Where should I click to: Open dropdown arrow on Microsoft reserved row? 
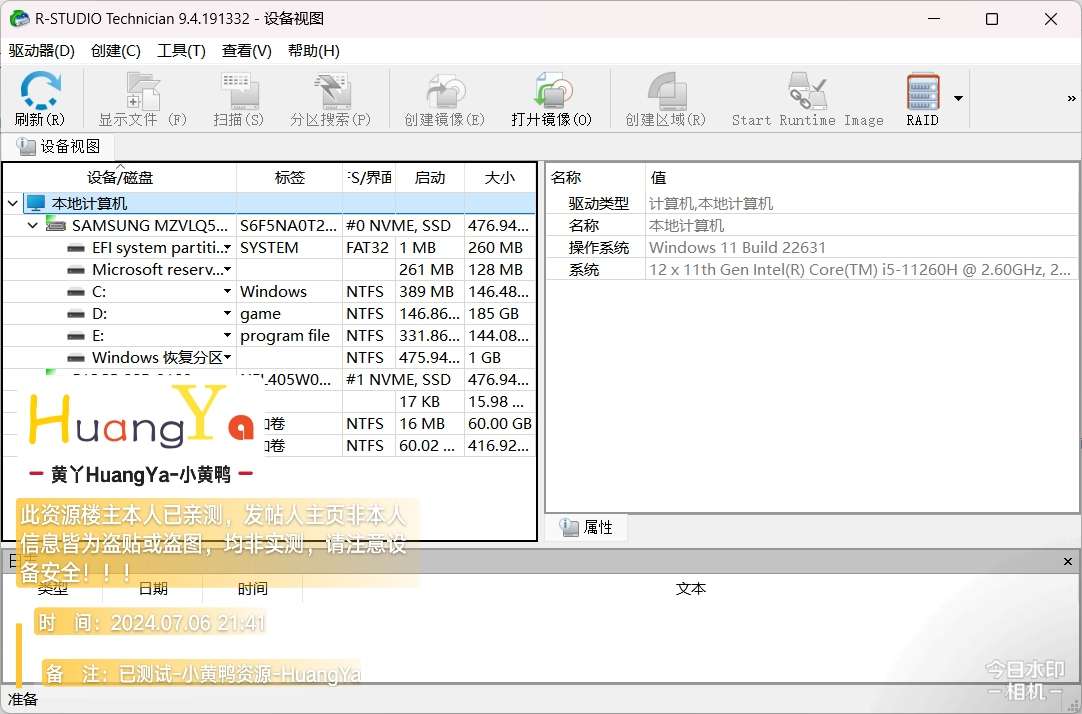click(228, 270)
